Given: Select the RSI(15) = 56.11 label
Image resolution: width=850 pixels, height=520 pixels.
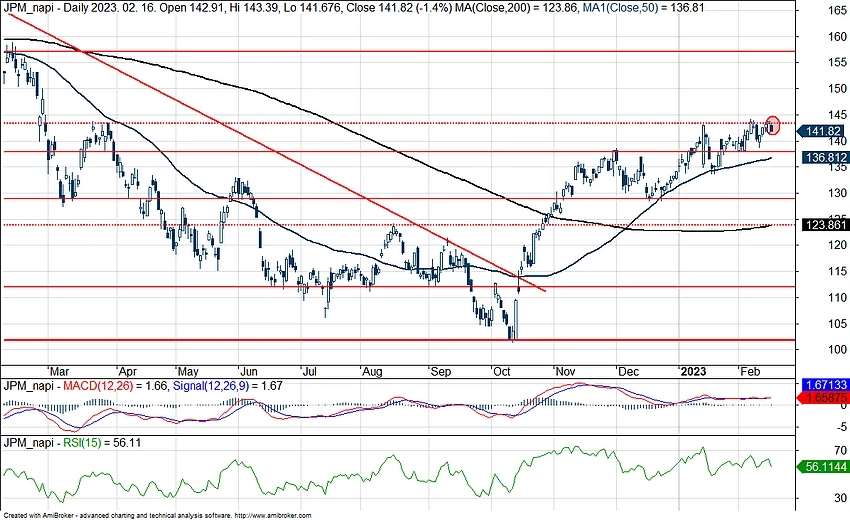Looking at the screenshot, I should (102, 443).
